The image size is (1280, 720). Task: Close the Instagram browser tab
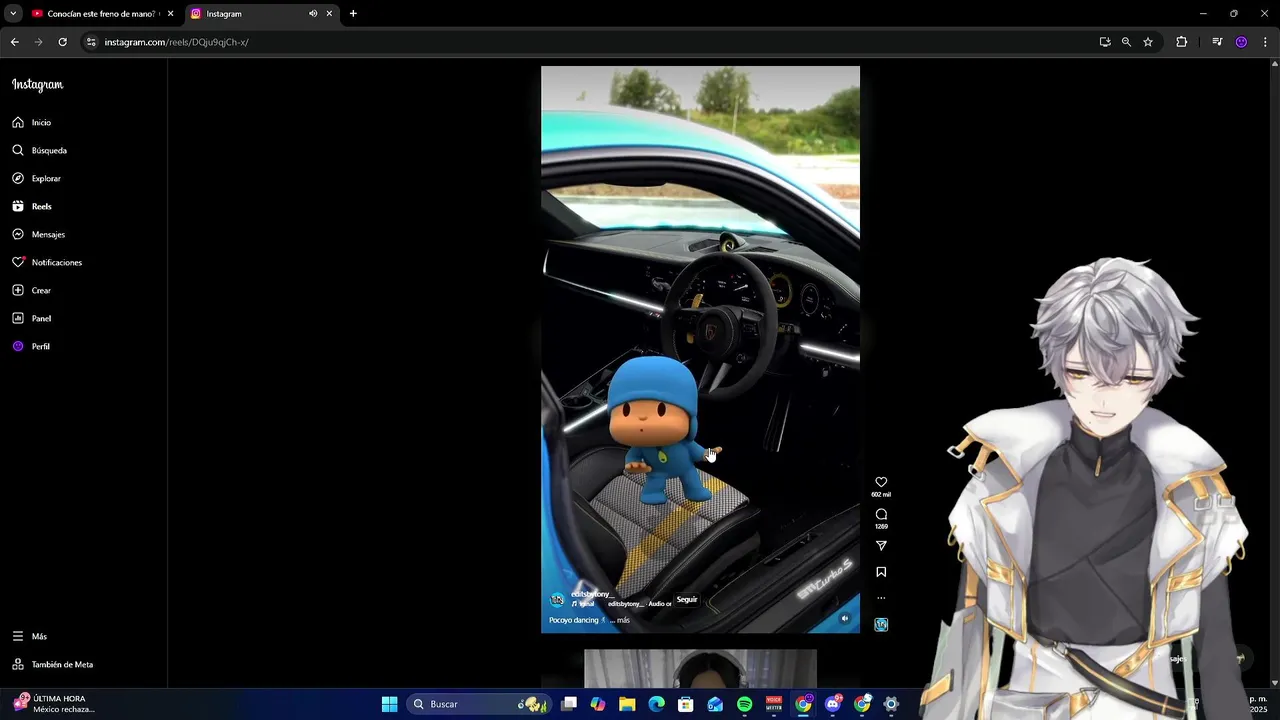[329, 14]
